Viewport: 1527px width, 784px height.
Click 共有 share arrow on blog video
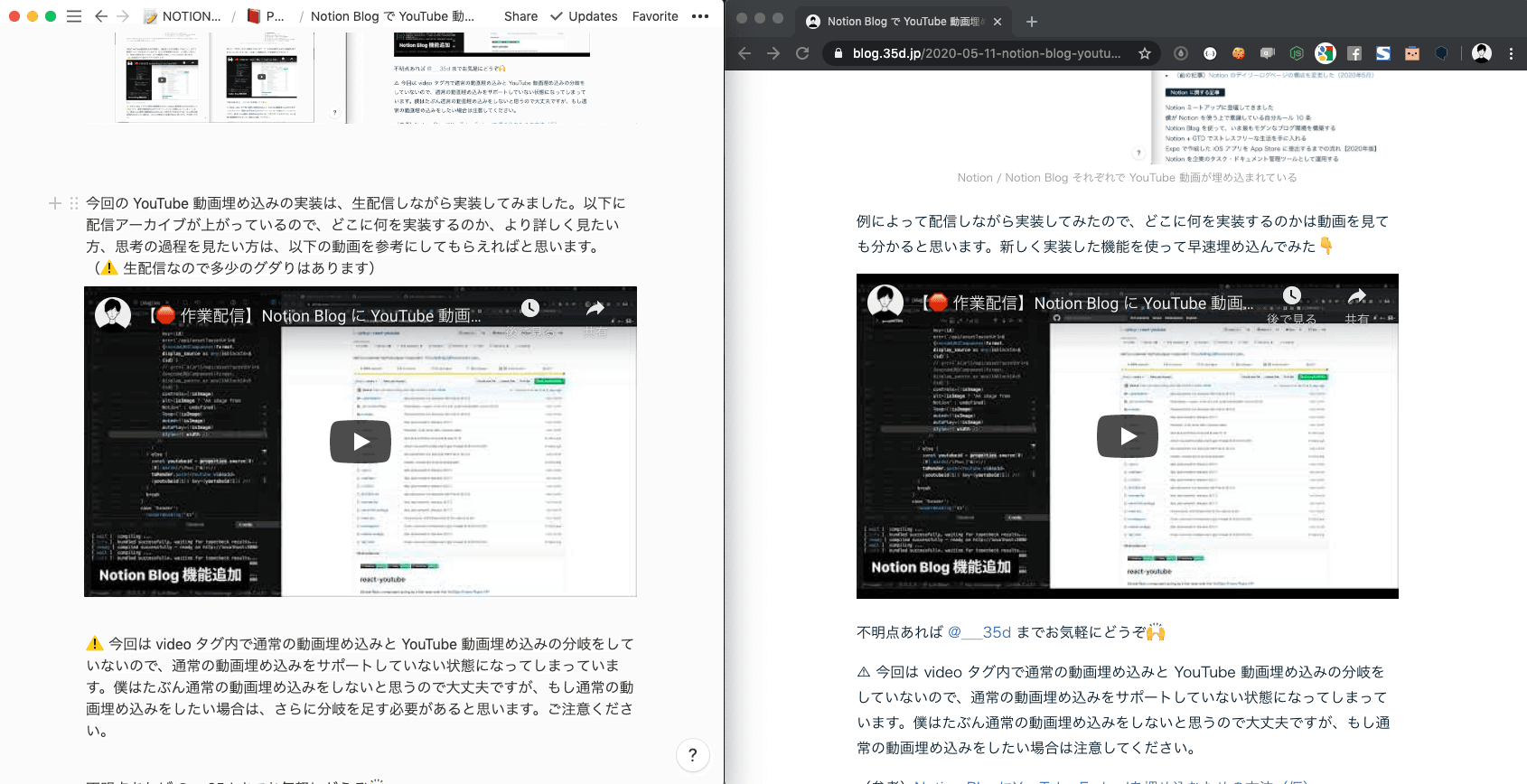click(x=1357, y=296)
